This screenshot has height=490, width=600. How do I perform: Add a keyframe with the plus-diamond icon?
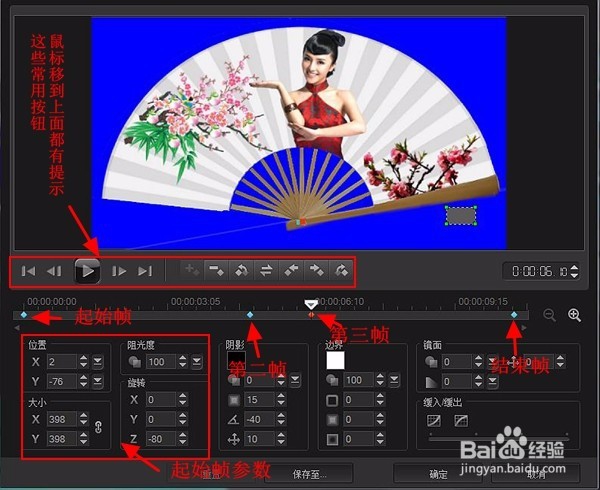192,270
